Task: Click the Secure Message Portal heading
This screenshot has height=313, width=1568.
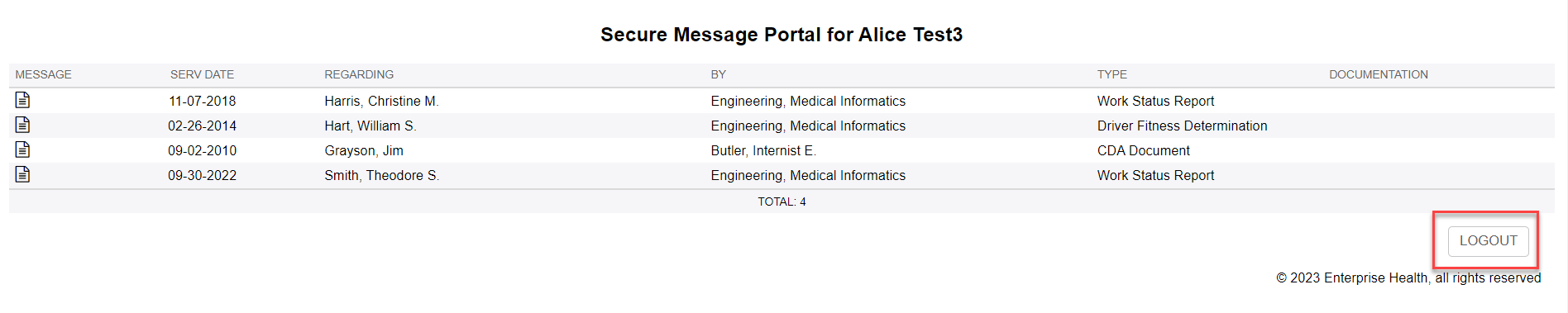Action: pos(782,35)
